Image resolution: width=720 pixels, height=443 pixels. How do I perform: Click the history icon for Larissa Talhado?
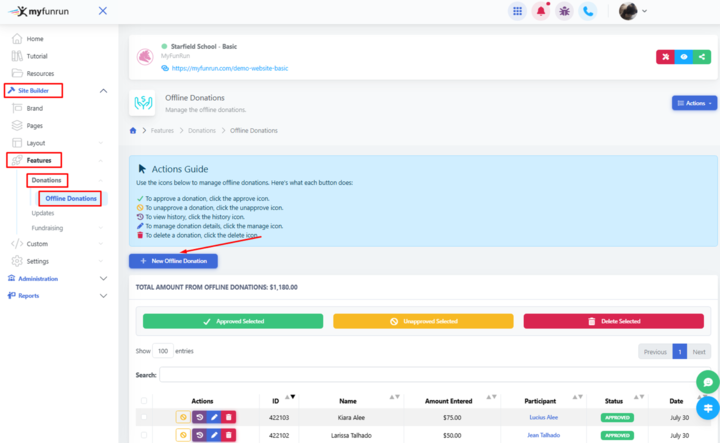point(199,435)
